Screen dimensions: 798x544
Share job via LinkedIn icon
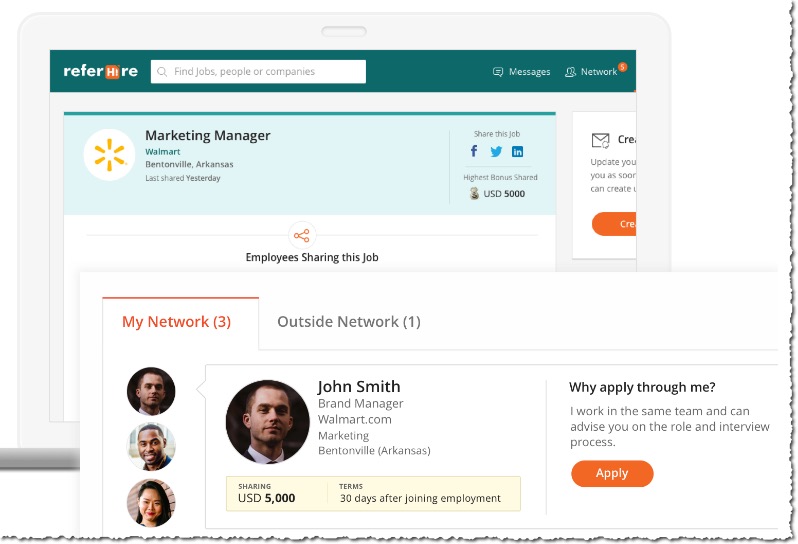point(518,152)
